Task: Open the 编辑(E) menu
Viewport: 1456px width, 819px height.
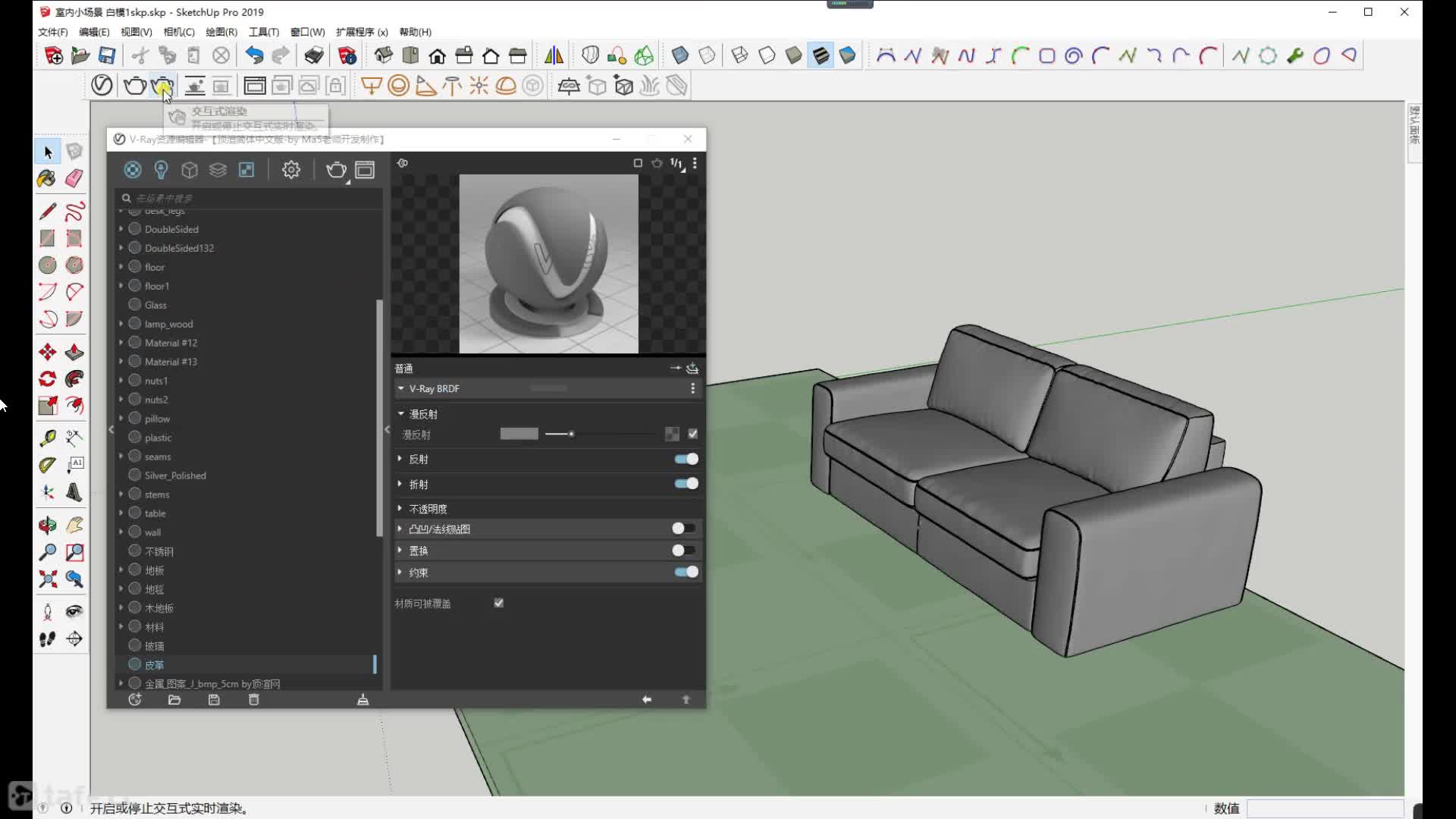Action: 94,32
